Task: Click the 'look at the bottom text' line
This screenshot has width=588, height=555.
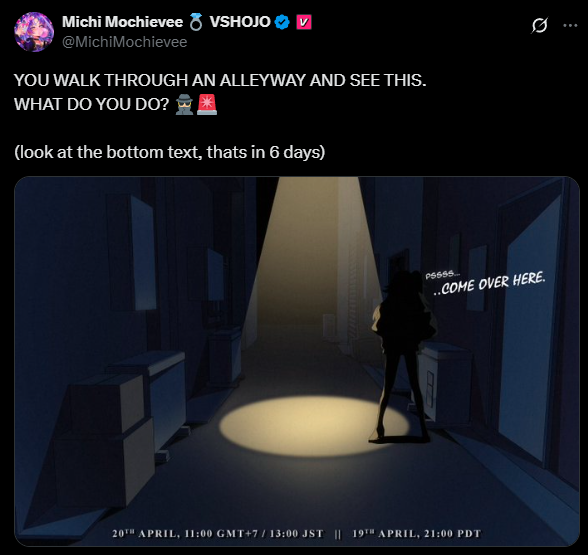Action: click(170, 153)
